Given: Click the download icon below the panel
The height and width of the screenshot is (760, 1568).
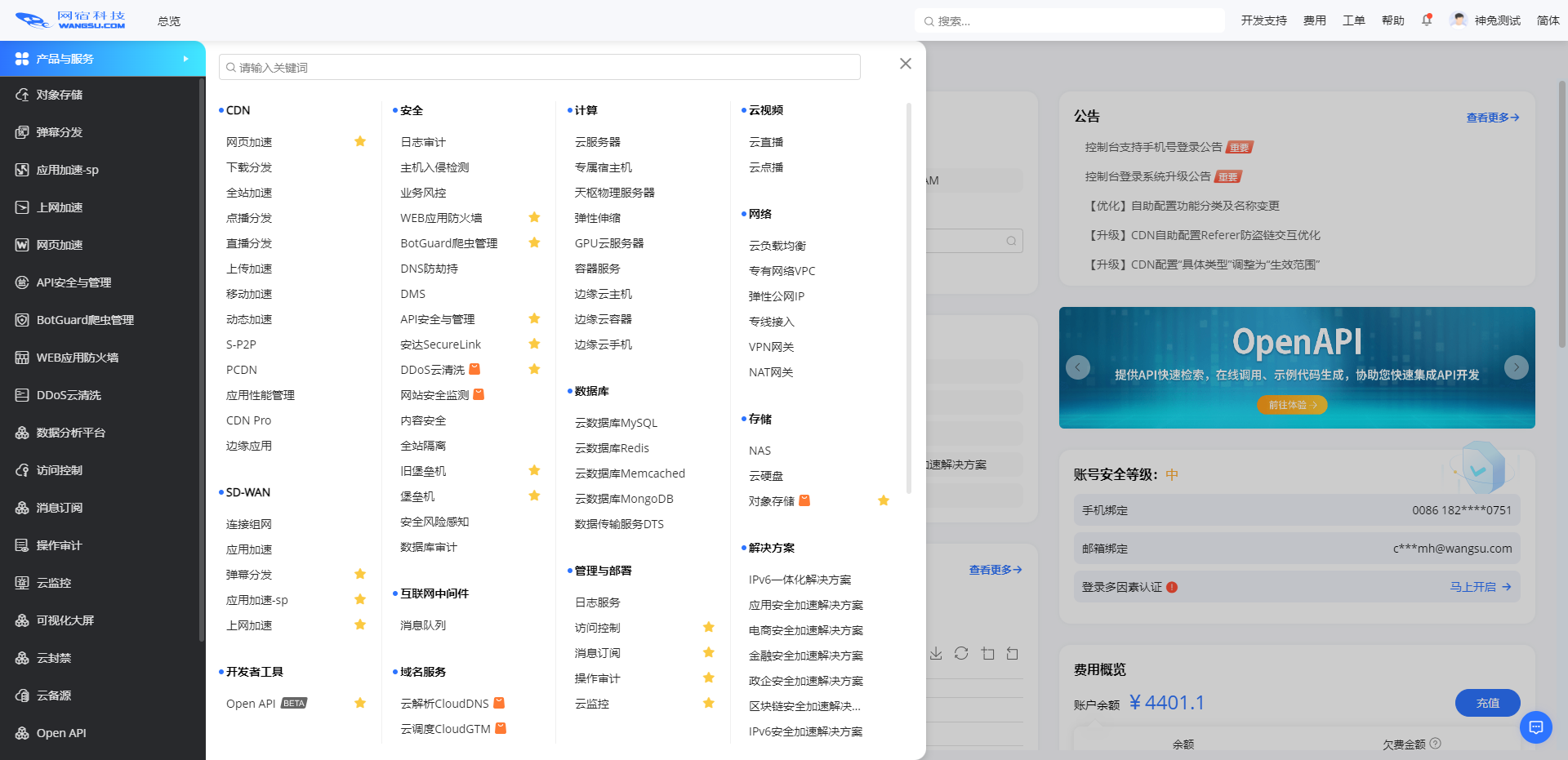Looking at the screenshot, I should [x=936, y=653].
